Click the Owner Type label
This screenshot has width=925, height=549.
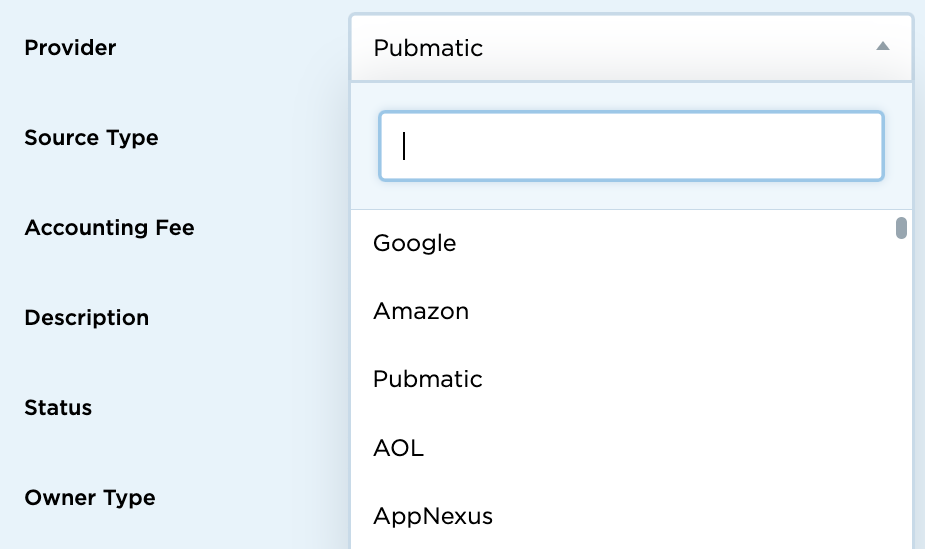pos(89,497)
